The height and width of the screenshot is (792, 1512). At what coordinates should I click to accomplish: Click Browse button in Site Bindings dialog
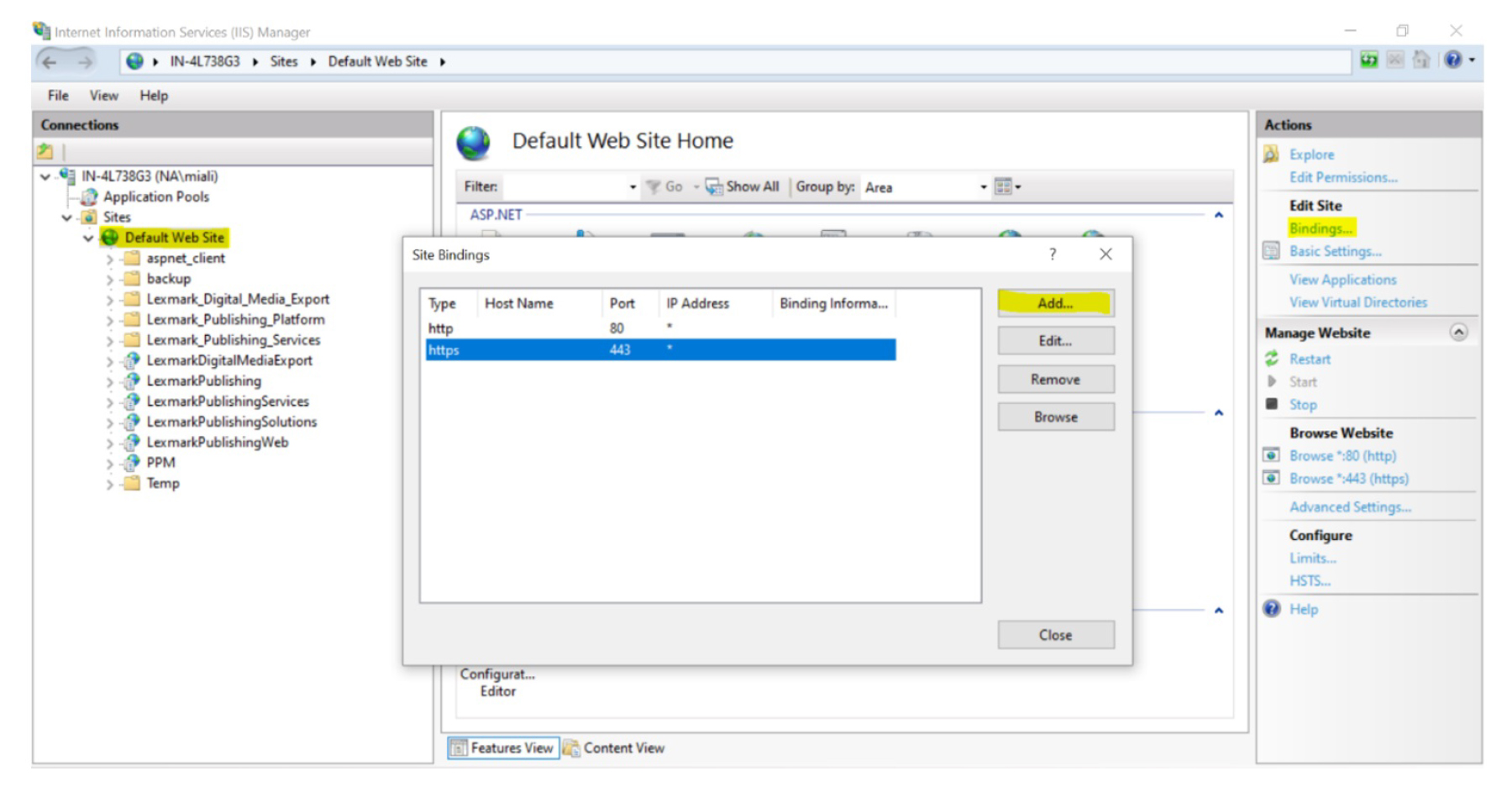pos(1056,417)
